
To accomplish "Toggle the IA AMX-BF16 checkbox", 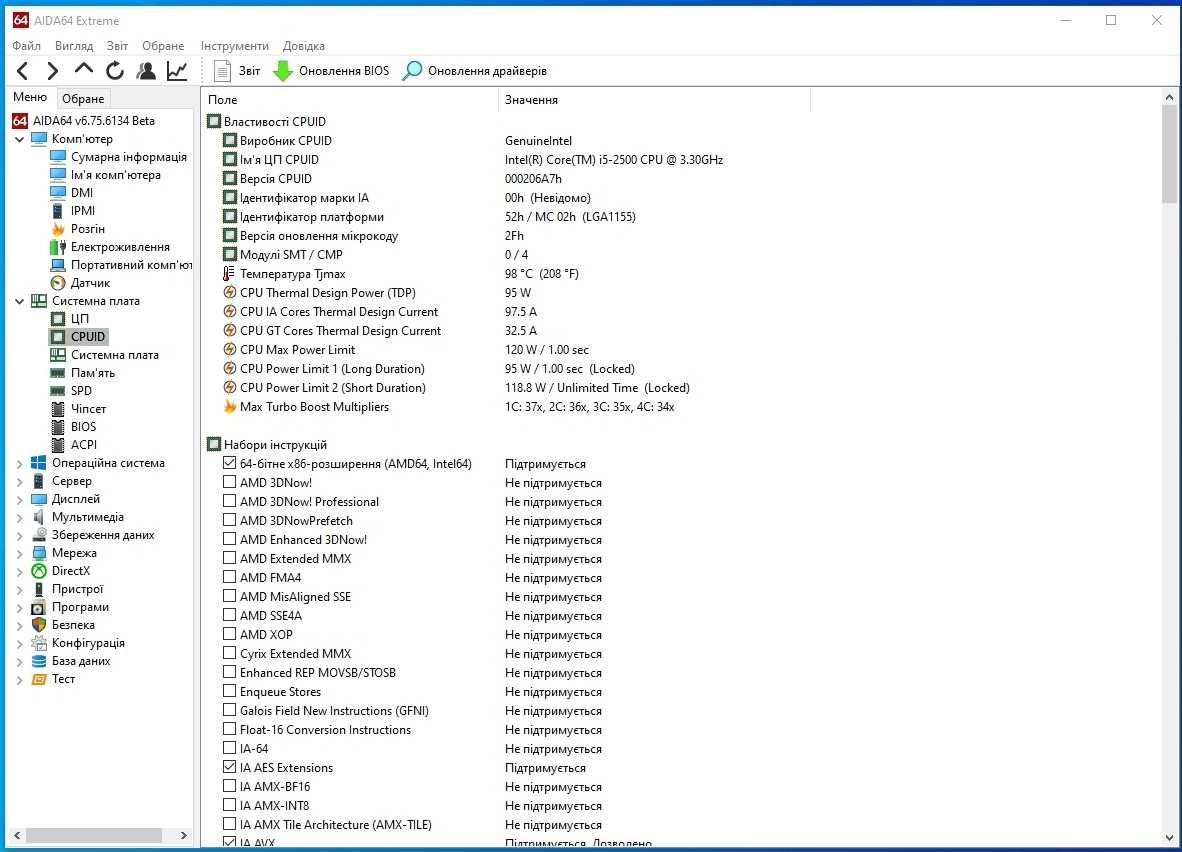I will (229, 786).
